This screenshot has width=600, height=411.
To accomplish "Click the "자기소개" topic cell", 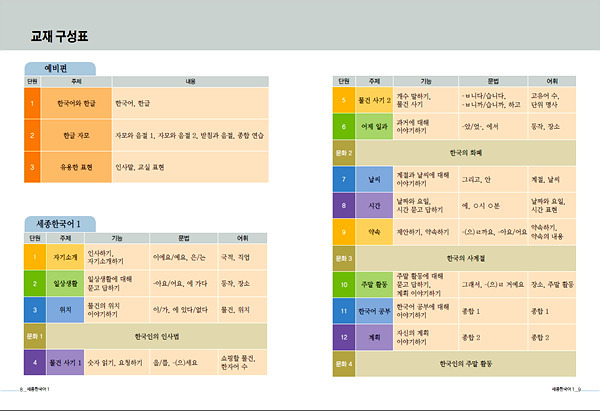I will click(65, 257).
